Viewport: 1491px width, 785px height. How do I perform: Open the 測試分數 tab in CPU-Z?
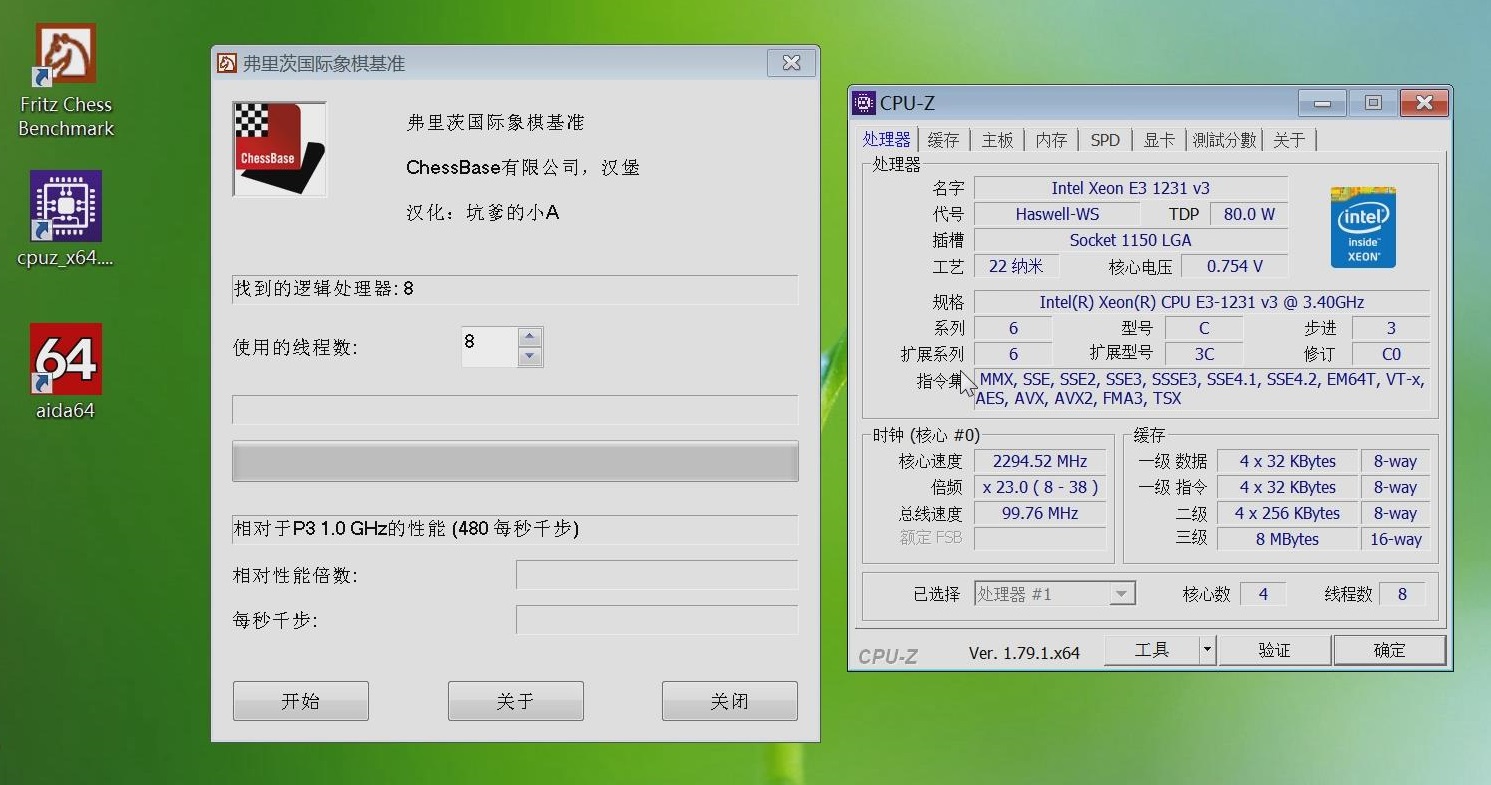tap(1224, 140)
